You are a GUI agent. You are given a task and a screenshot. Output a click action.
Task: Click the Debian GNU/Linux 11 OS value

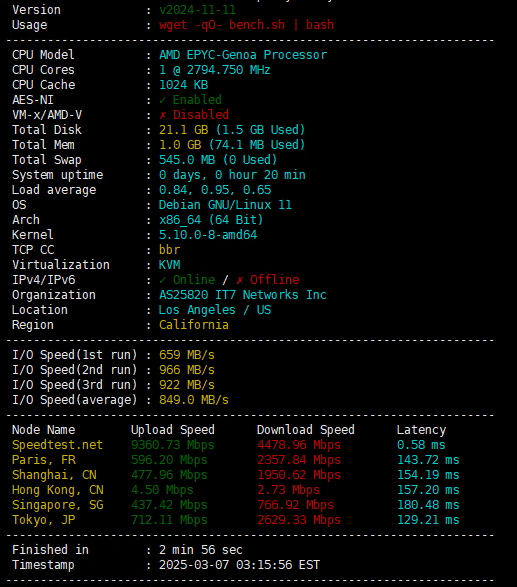click(x=225, y=205)
